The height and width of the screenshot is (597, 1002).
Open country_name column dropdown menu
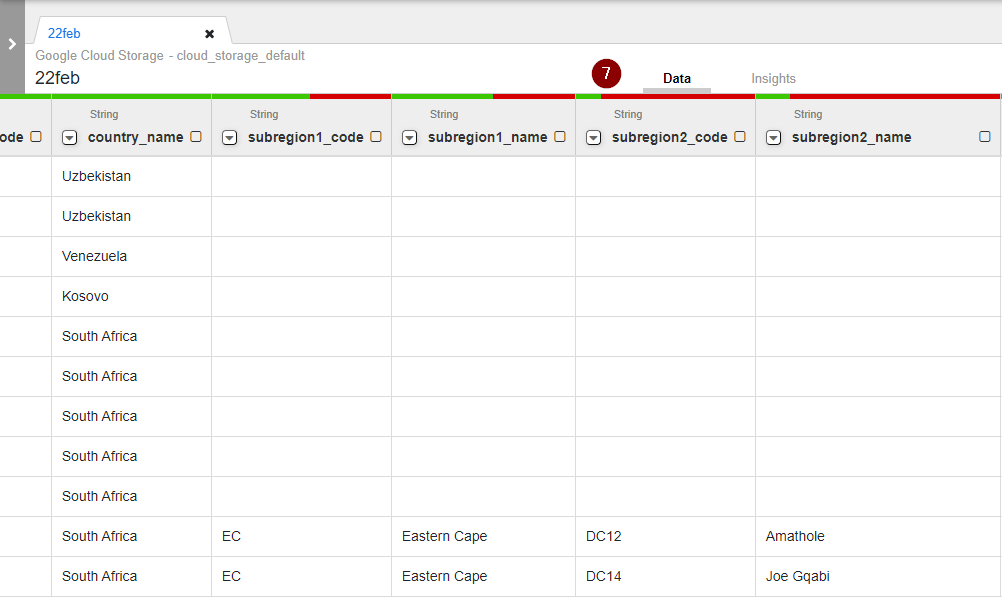[x=70, y=138]
